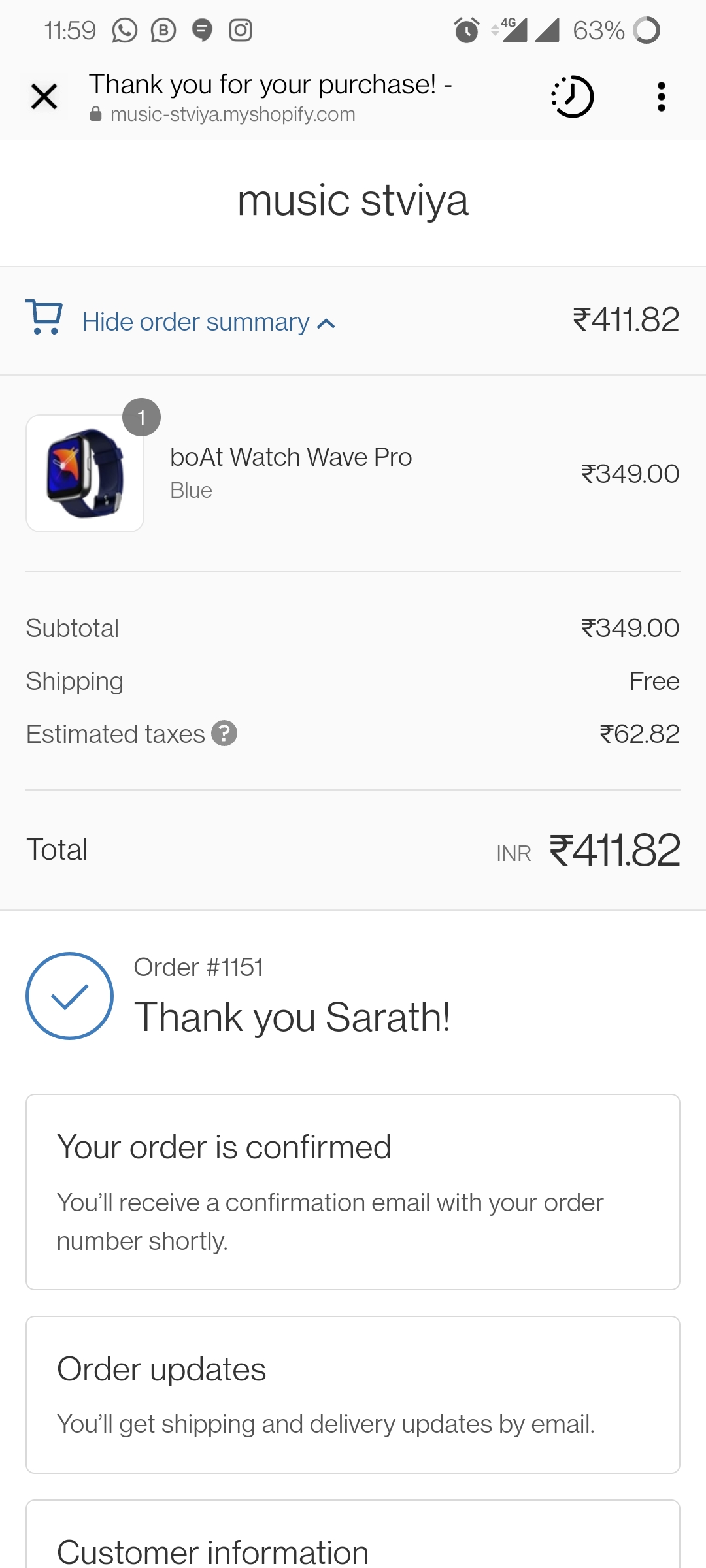Tap the music-stviya.myshopify.com URL
The width and height of the screenshot is (706, 1568).
click(x=233, y=114)
